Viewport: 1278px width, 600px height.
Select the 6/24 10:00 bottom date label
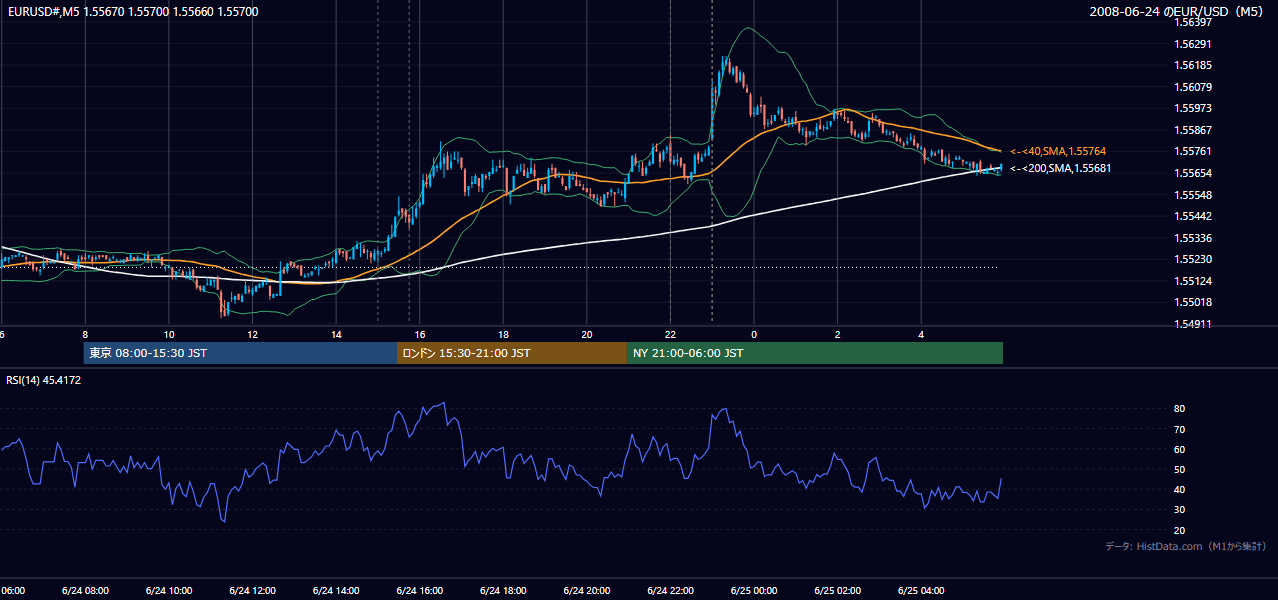coord(168,591)
